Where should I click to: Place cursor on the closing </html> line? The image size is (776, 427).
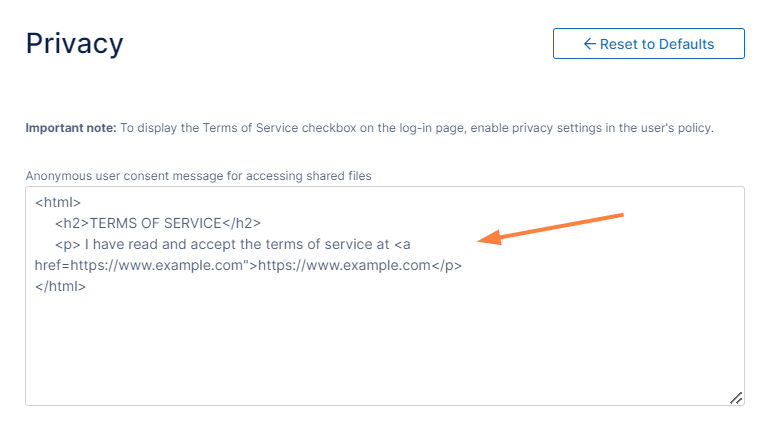pyautogui.click(x=60, y=287)
